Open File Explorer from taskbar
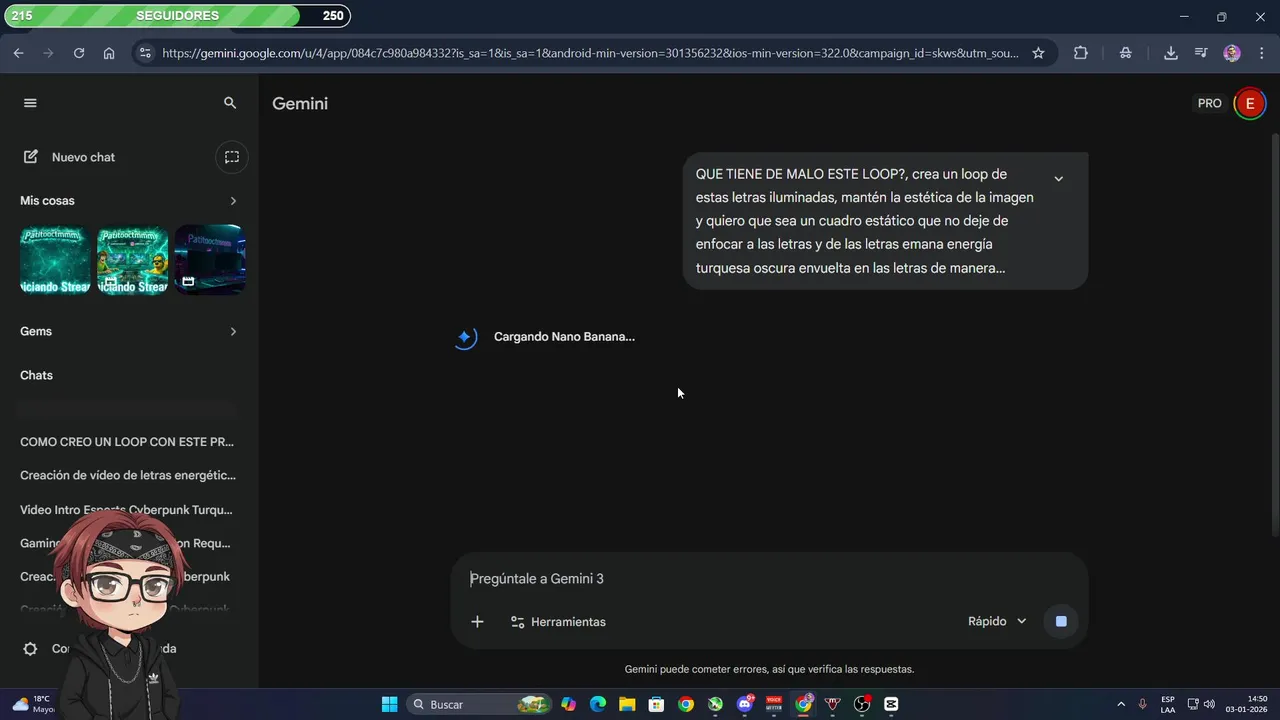Viewport: 1280px width, 720px height. pos(627,704)
